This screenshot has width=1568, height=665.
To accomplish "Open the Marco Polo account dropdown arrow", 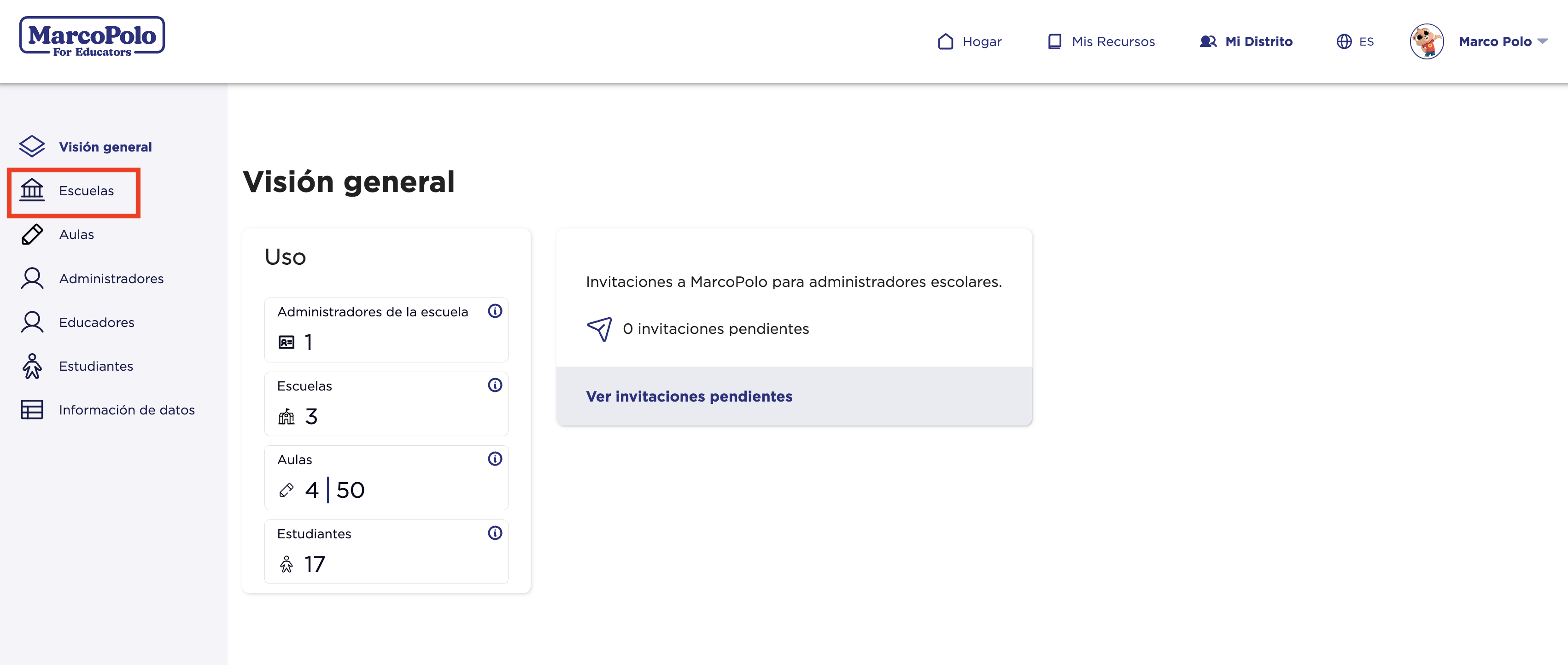I will (x=1542, y=41).
